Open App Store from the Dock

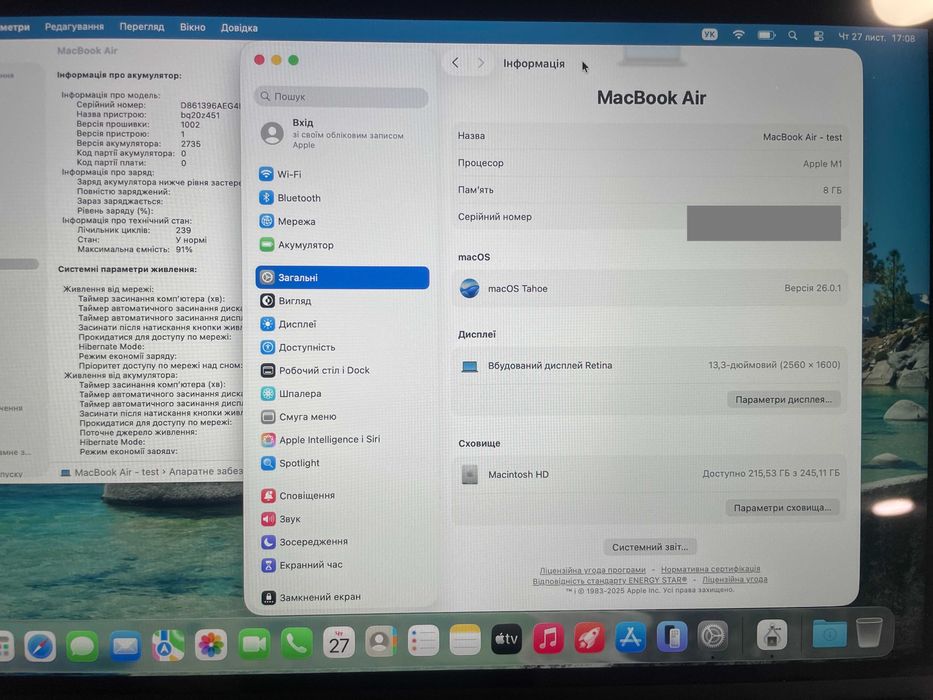(631, 638)
